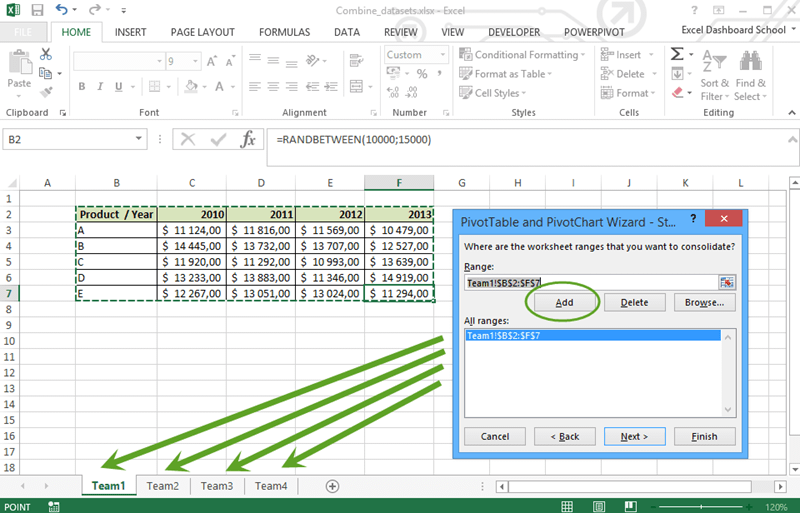Open the Borders dropdown arrow
The image size is (800, 513).
[168, 87]
